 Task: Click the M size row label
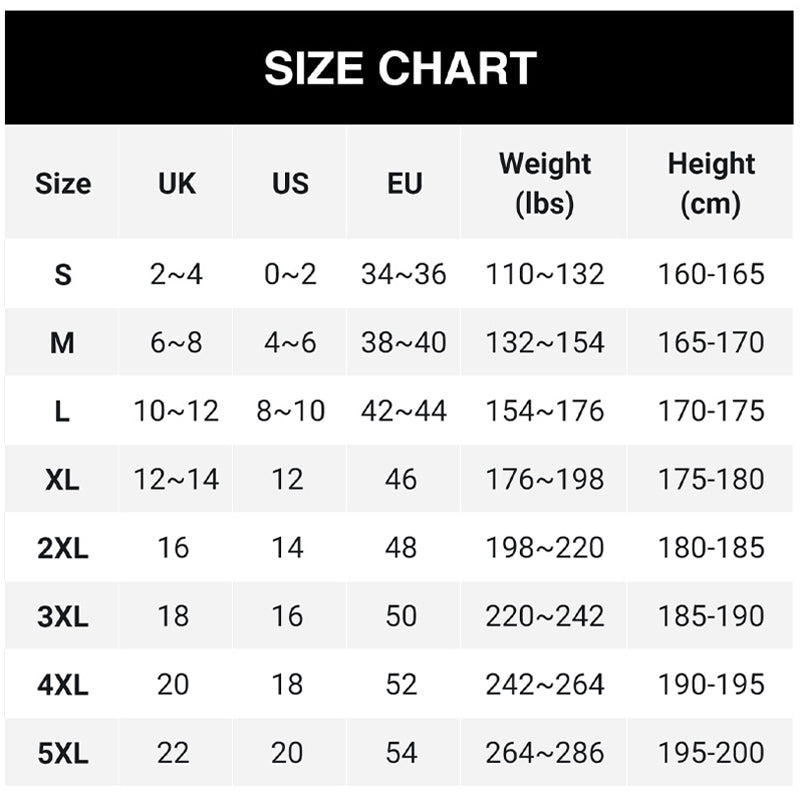tap(62, 343)
